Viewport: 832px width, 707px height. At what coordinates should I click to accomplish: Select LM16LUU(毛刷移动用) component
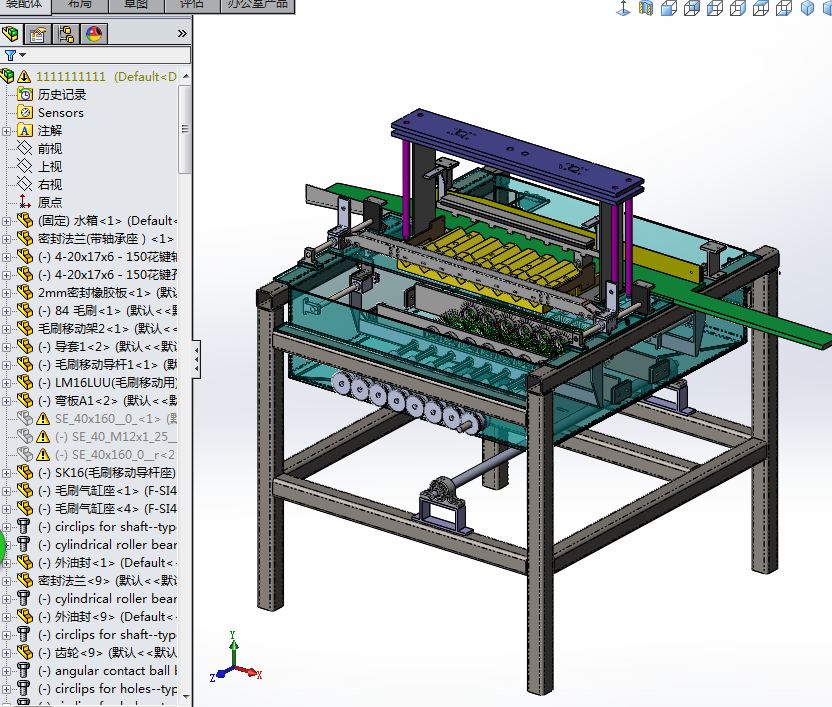coord(107,383)
